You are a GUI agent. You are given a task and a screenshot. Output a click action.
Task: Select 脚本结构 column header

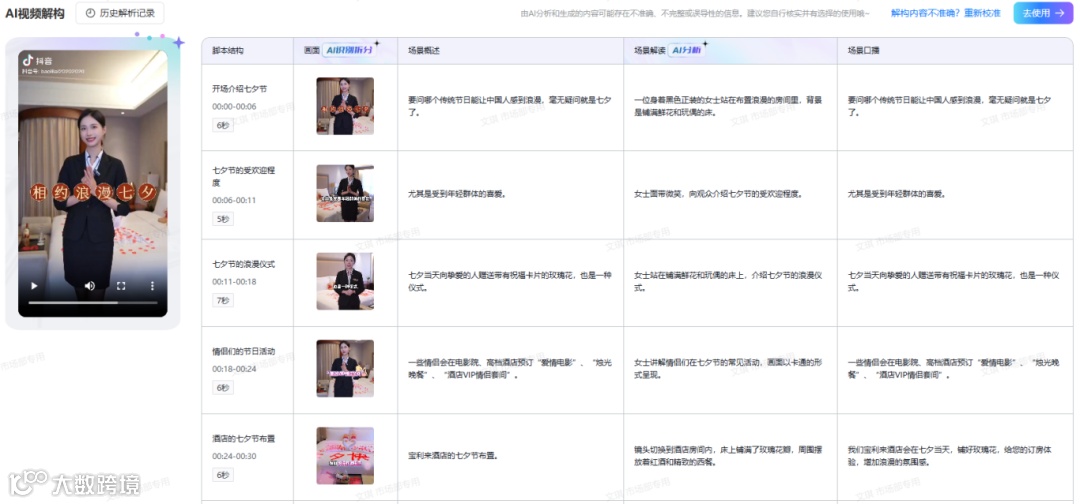[227, 51]
